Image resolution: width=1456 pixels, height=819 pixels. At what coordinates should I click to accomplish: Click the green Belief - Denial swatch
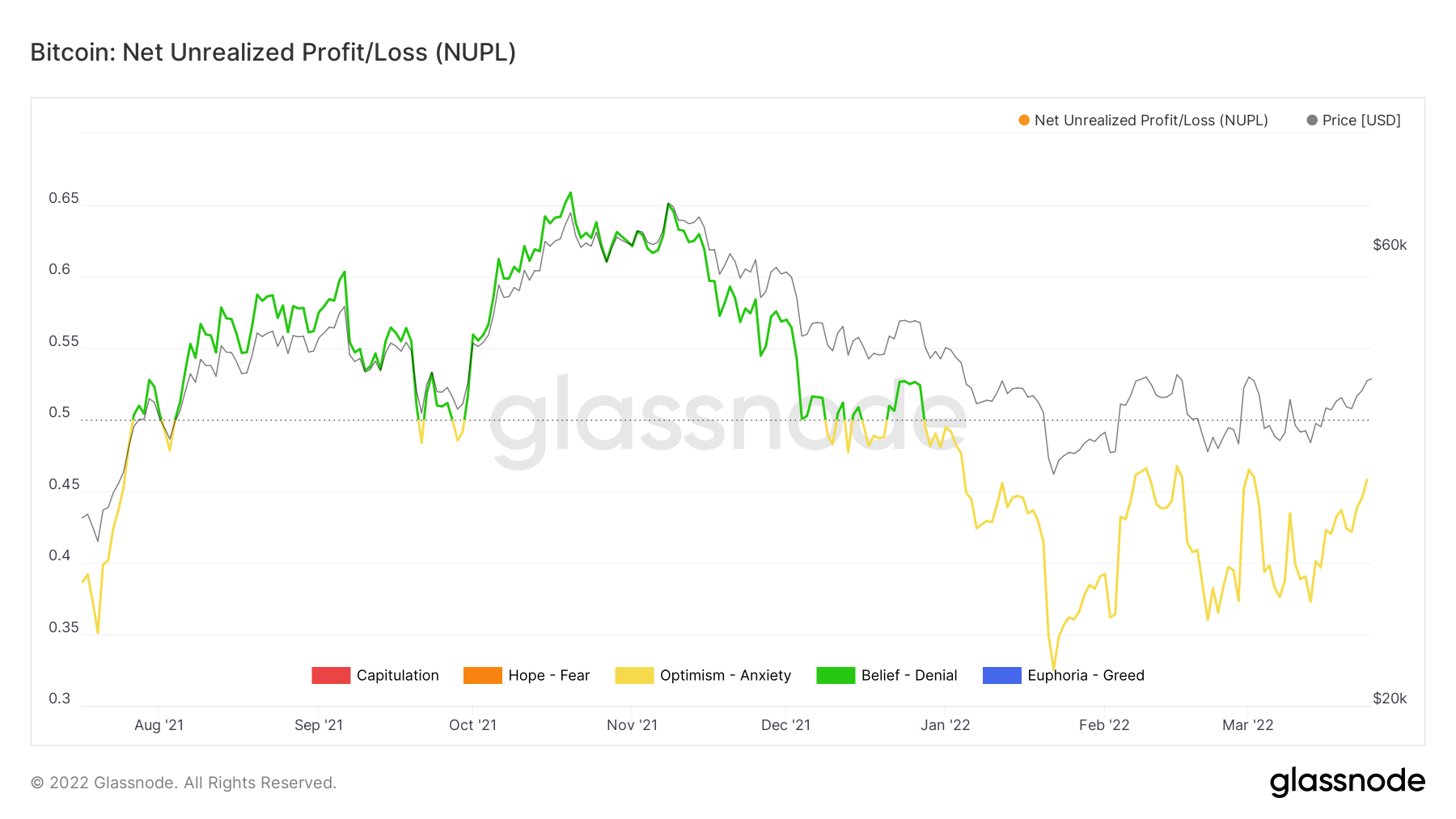click(x=836, y=675)
